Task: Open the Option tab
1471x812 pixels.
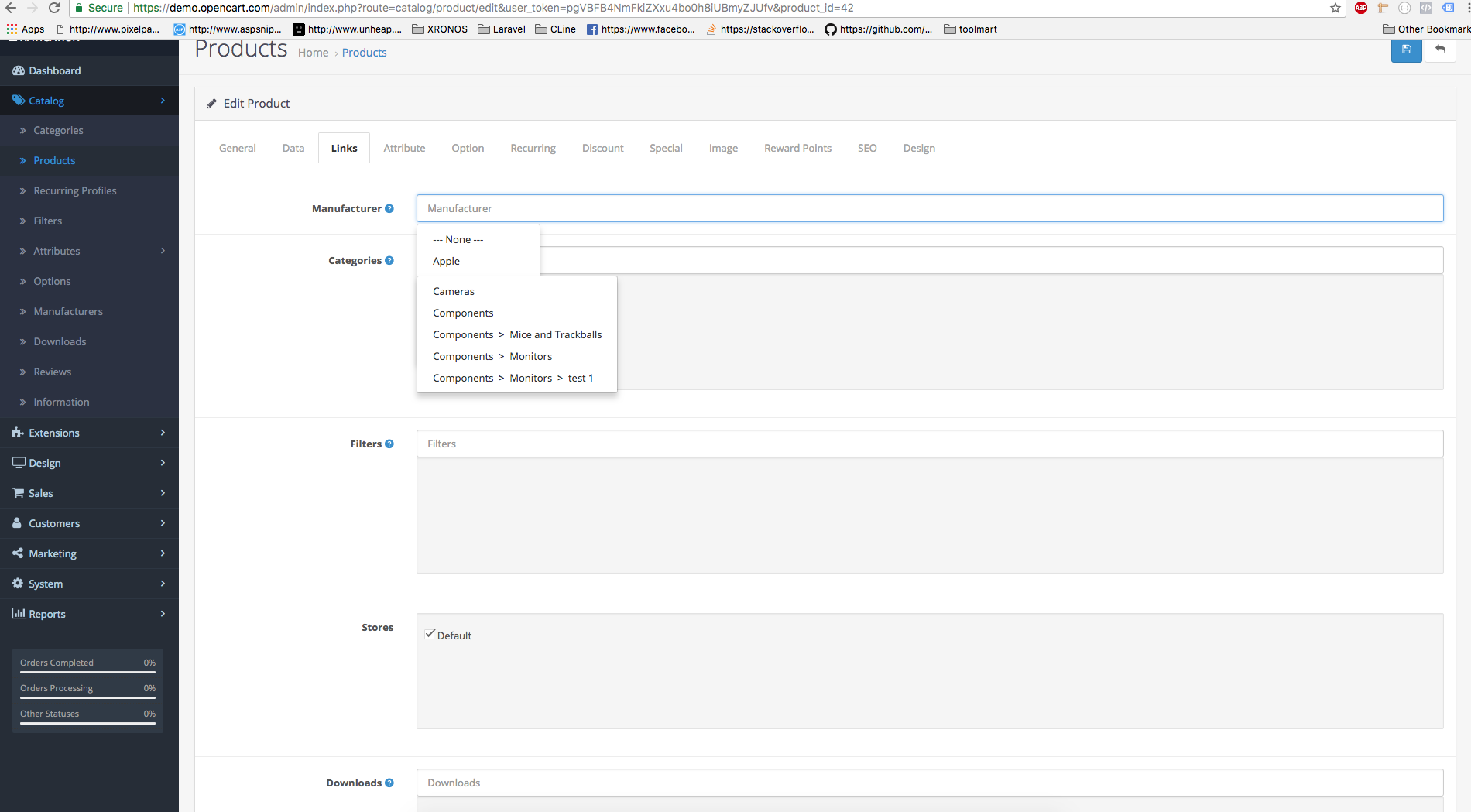Action: point(468,148)
